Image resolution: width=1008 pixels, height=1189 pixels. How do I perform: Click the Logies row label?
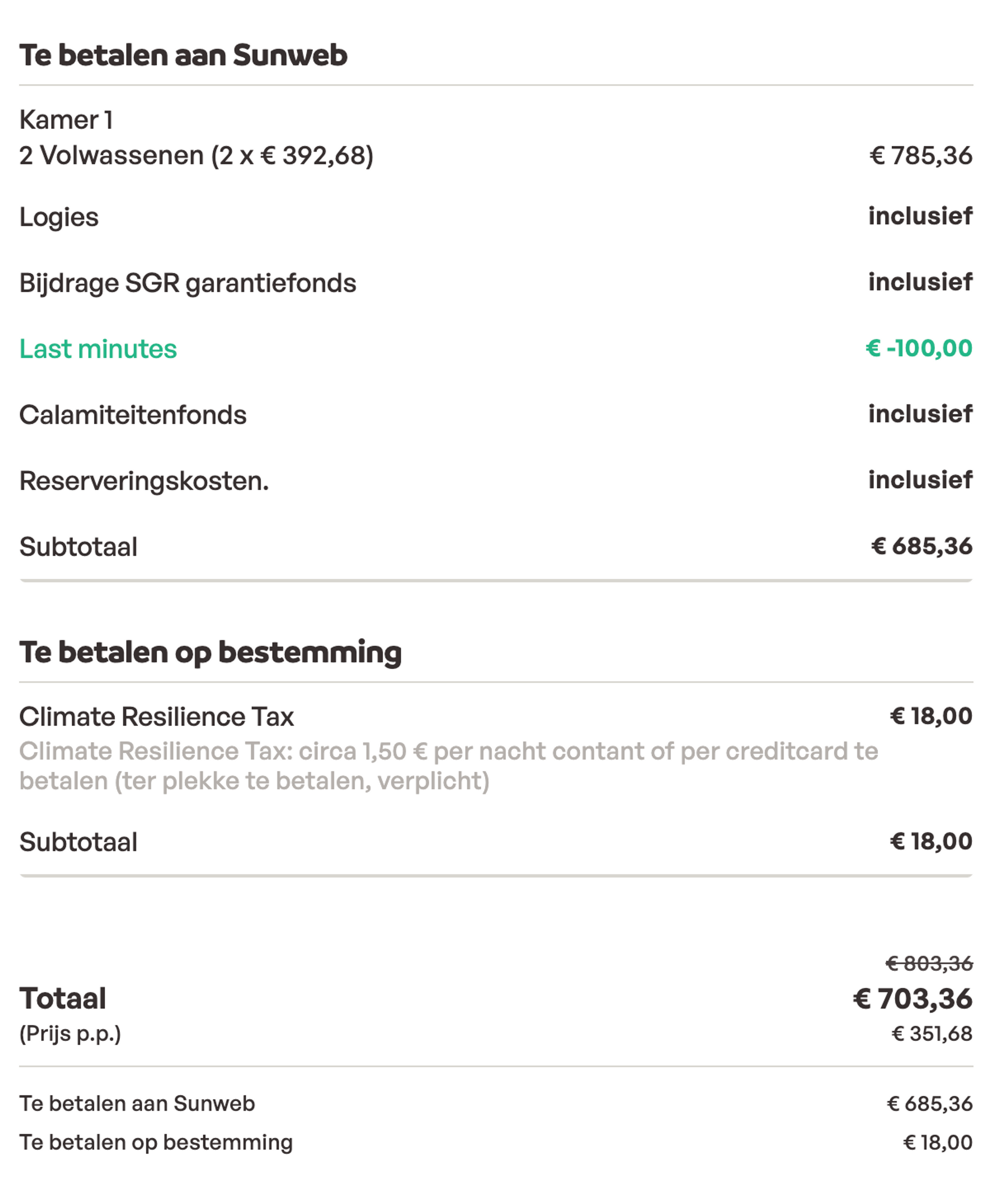point(59,217)
